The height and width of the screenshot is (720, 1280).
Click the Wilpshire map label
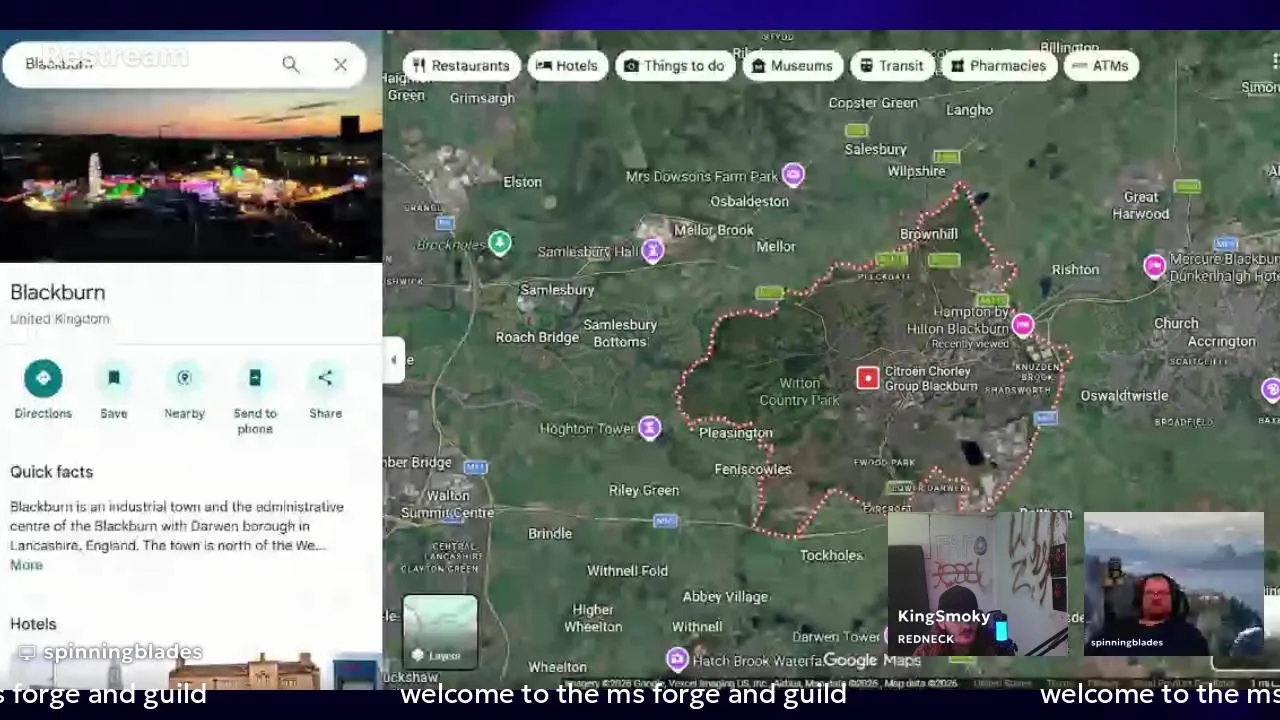coord(916,171)
